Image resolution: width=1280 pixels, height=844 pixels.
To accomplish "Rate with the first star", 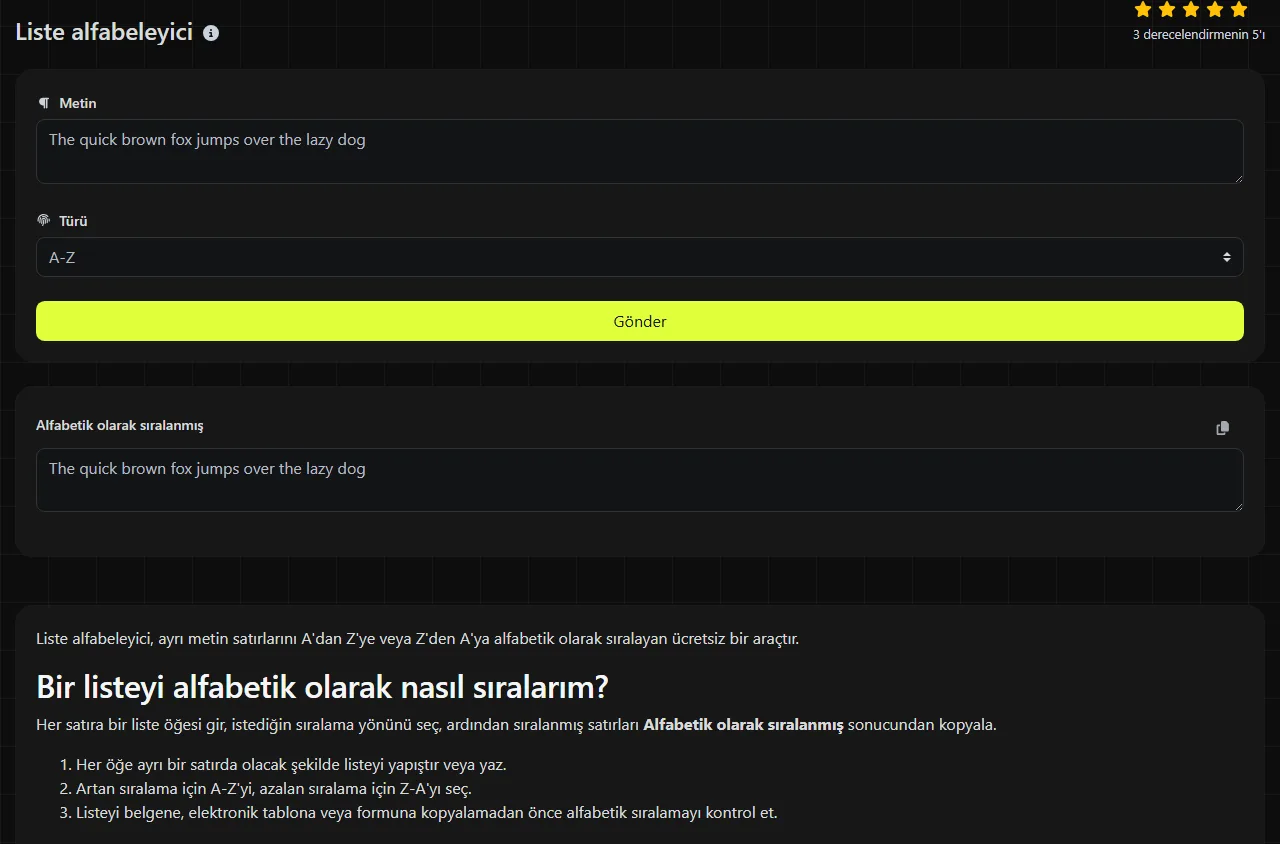I will tap(1143, 10).
